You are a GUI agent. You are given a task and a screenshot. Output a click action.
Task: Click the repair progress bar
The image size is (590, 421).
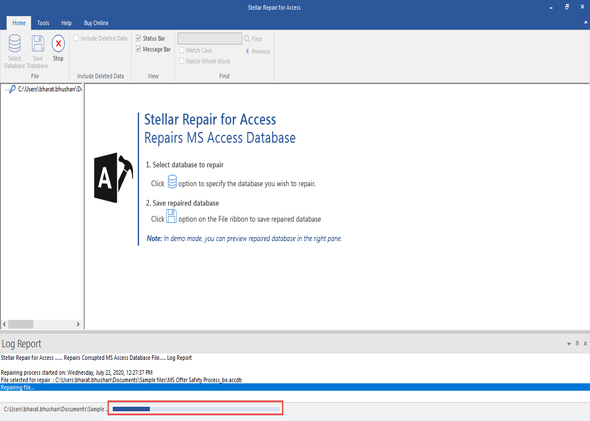[x=196, y=409]
